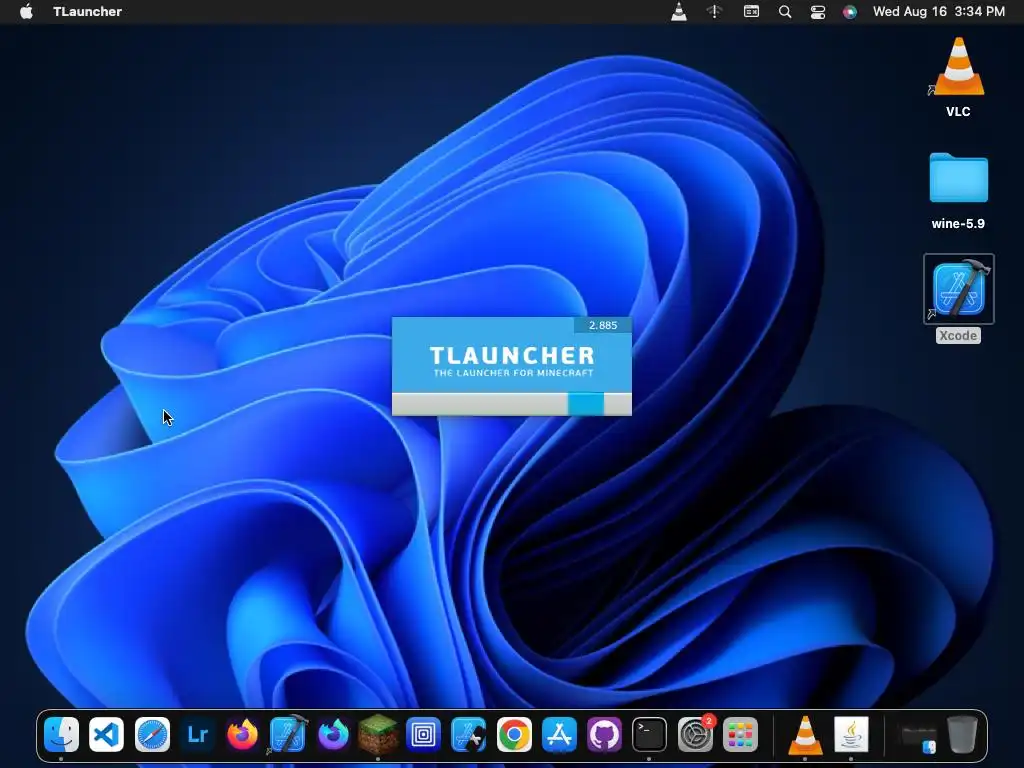Launch Google Chrome from the Dock
The width and height of the screenshot is (1024, 768).
514,734
